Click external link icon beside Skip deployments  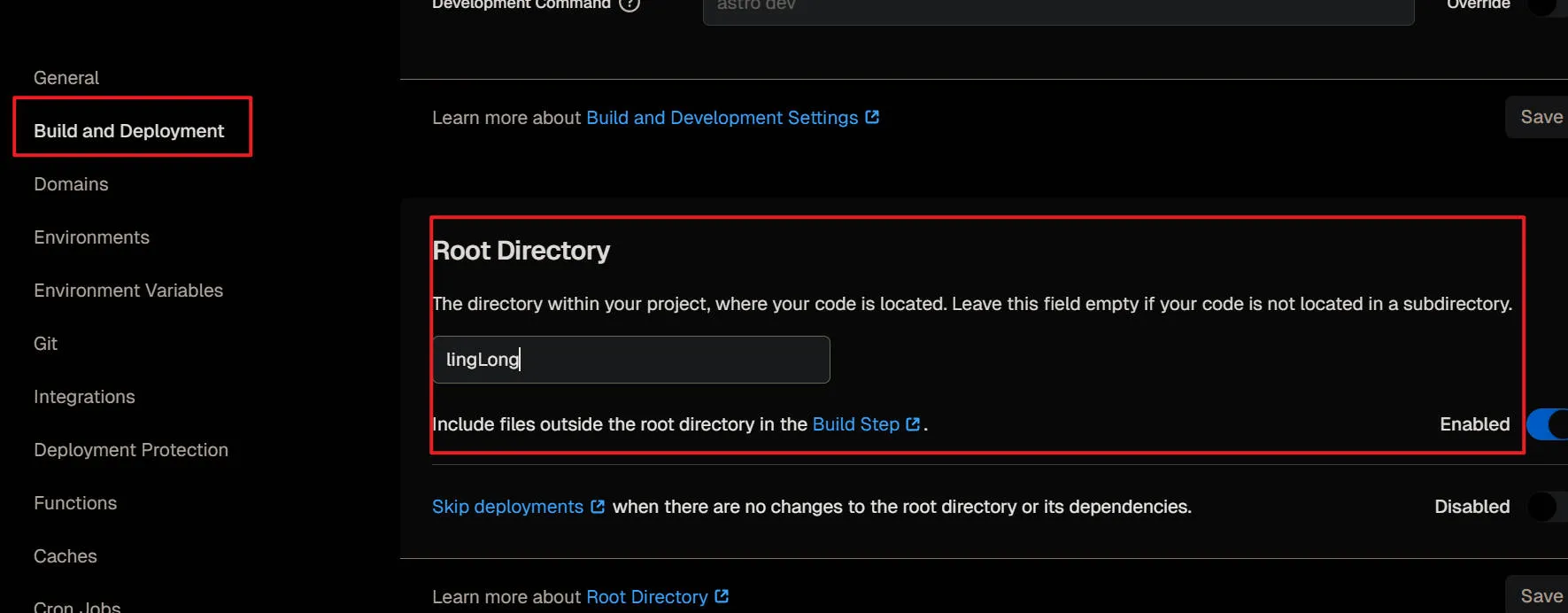click(x=598, y=507)
